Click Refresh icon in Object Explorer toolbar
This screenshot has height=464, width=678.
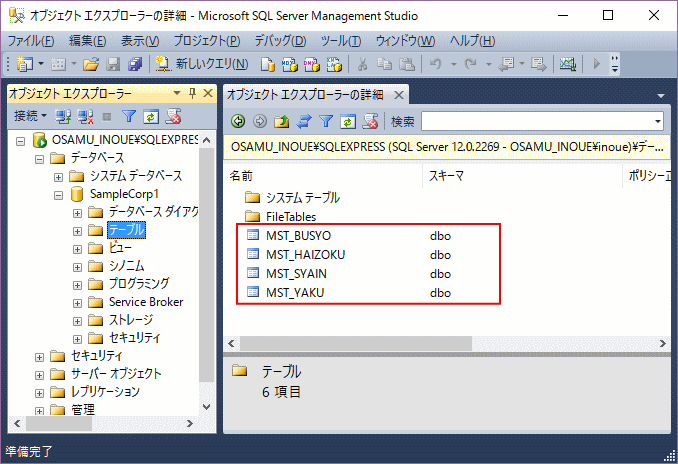coord(151,116)
